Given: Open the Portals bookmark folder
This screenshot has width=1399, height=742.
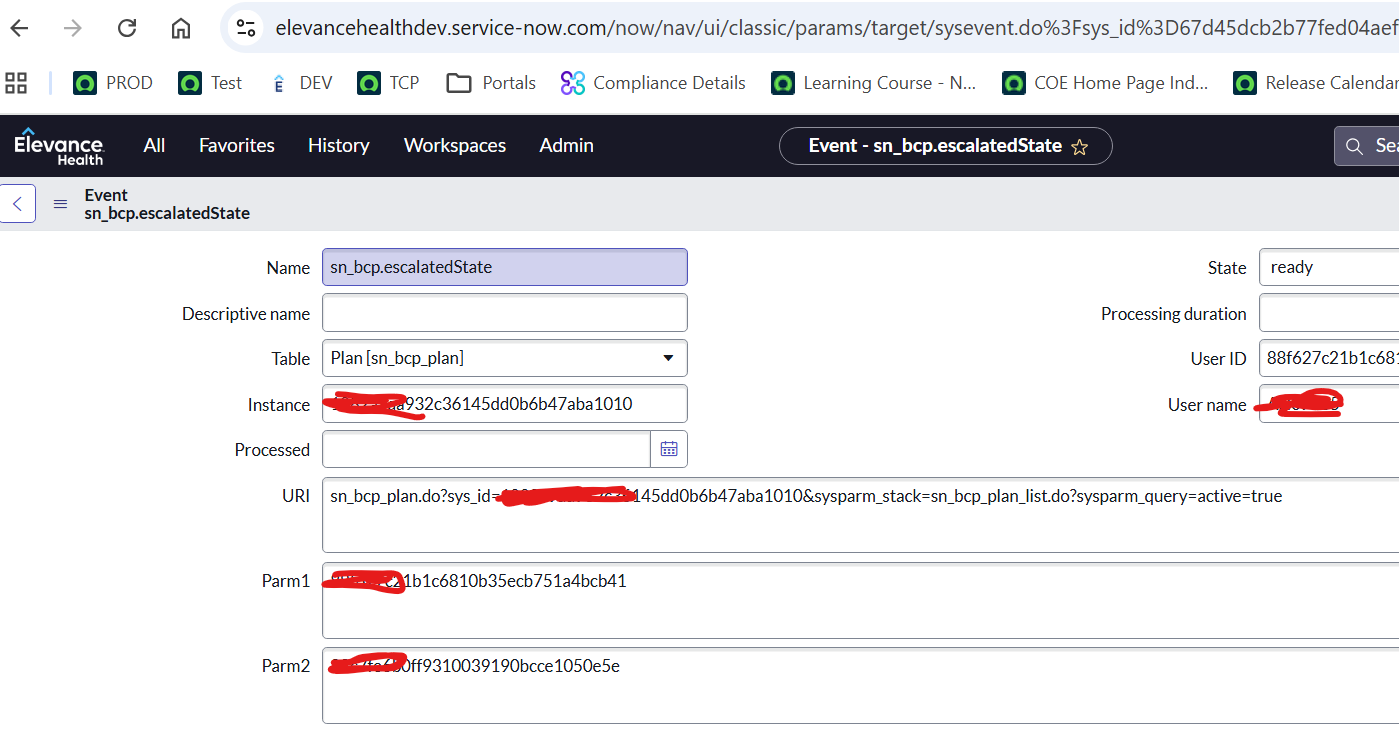Looking at the screenshot, I should click(491, 83).
